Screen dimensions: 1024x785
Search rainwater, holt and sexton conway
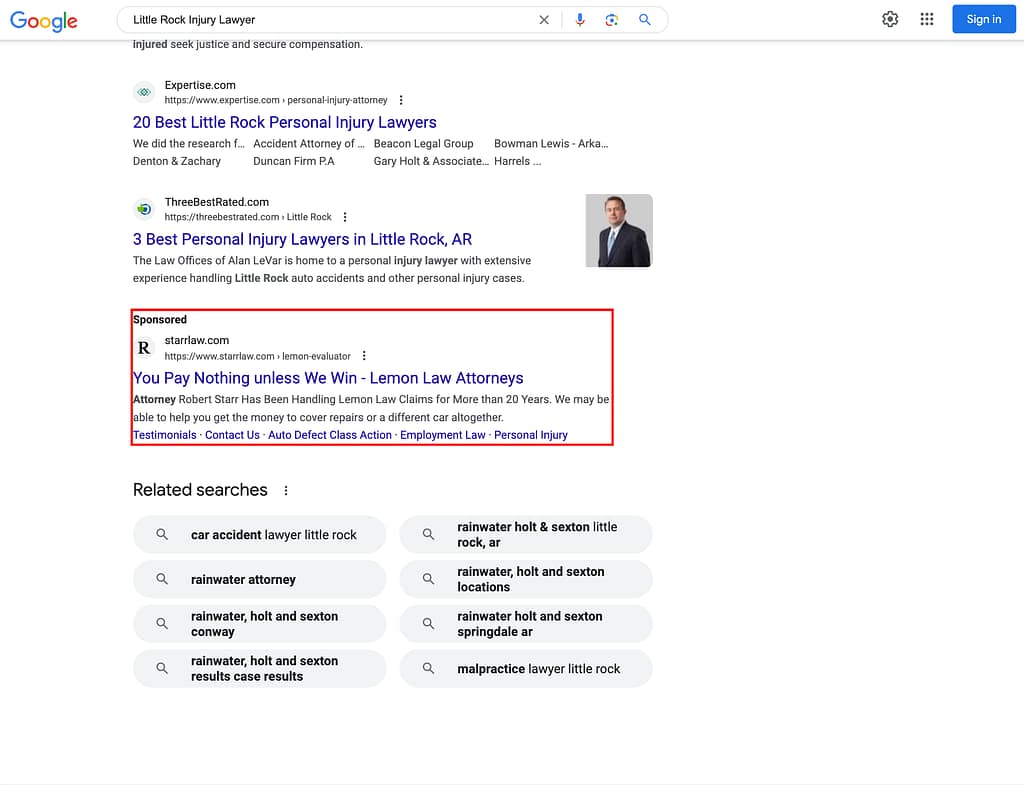tap(259, 624)
